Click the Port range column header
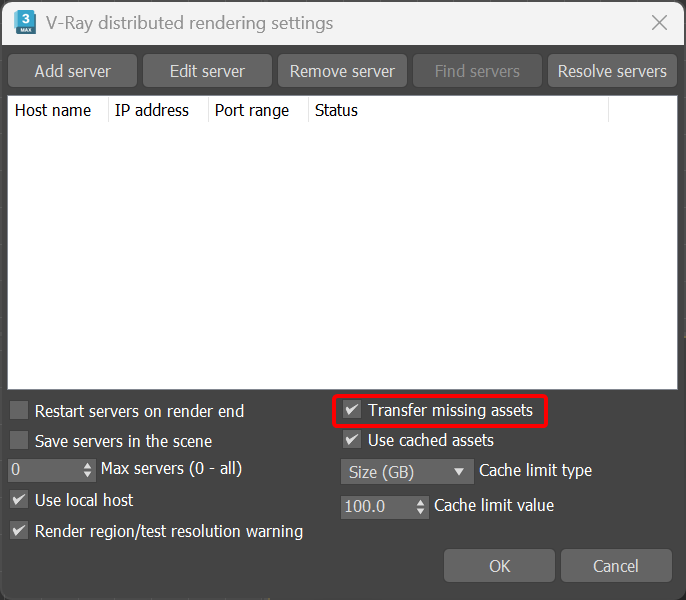Screen dimensions: 686x600 point(258,110)
